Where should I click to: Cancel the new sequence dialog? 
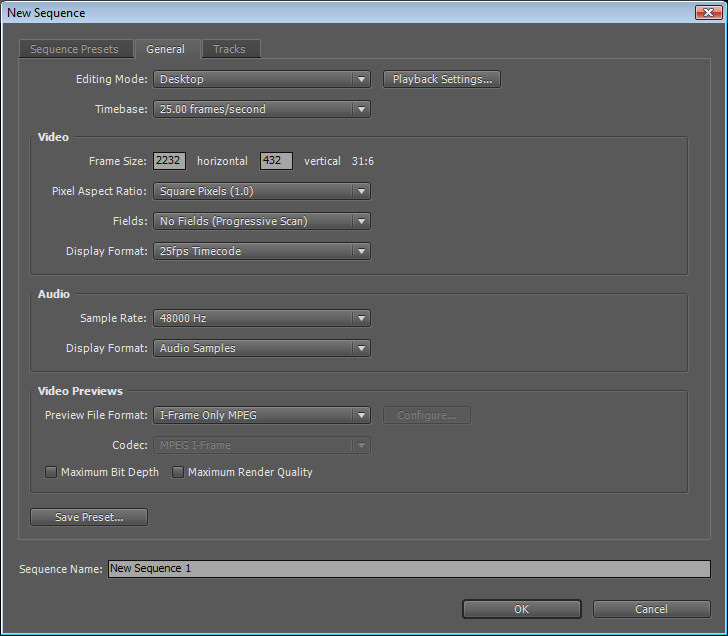pos(651,608)
